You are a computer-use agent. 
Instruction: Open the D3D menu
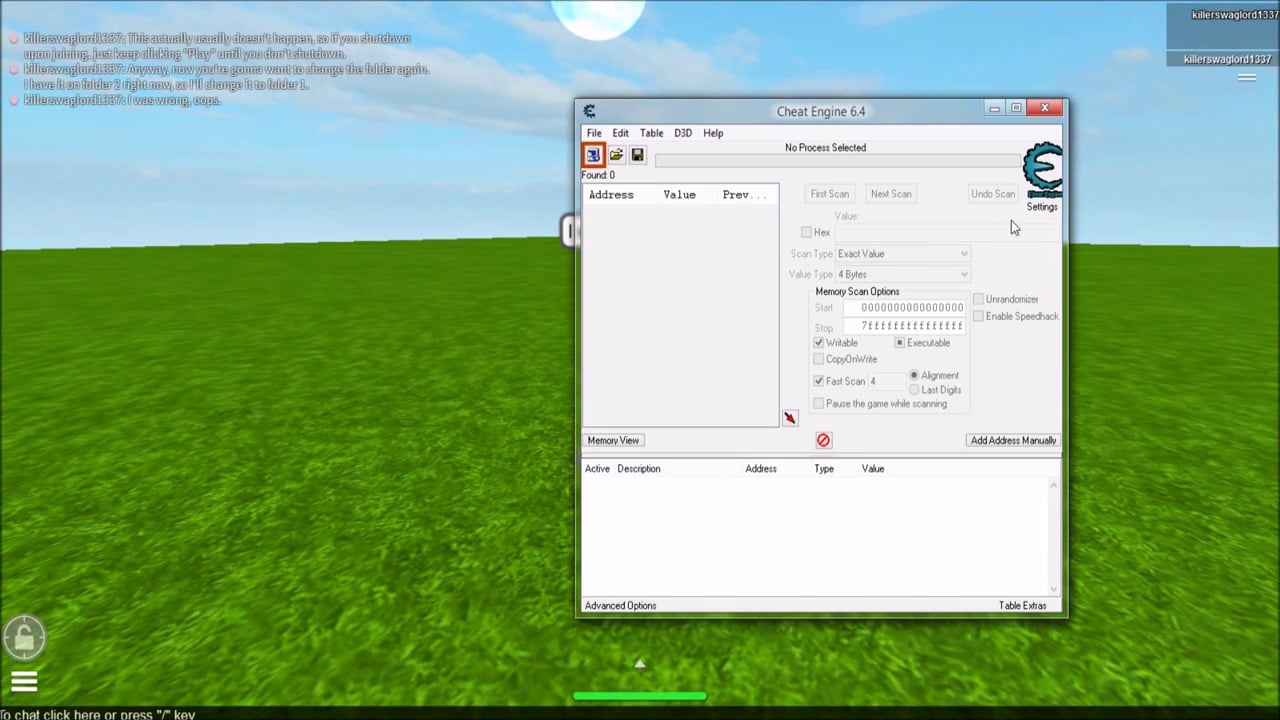[683, 133]
